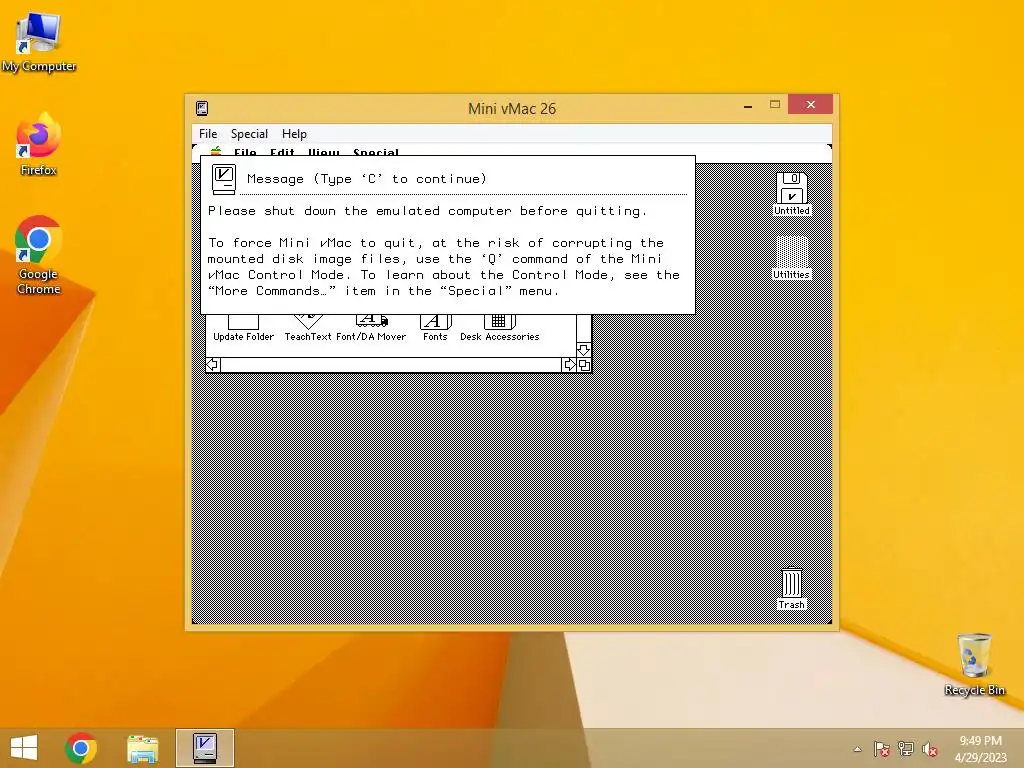1024x768 pixels.
Task: Open File Explorer from the taskbar
Action: click(142, 748)
